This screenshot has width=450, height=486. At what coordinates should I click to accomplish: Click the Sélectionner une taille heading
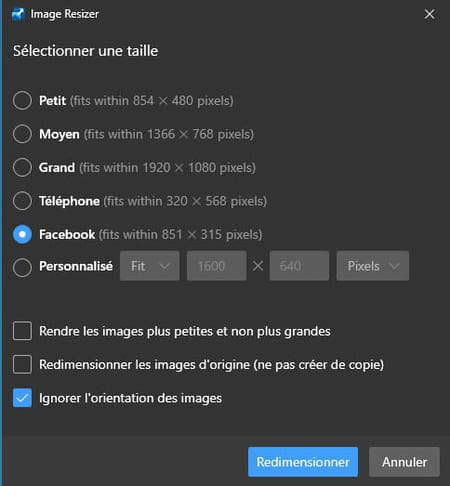pyautogui.click(x=86, y=51)
